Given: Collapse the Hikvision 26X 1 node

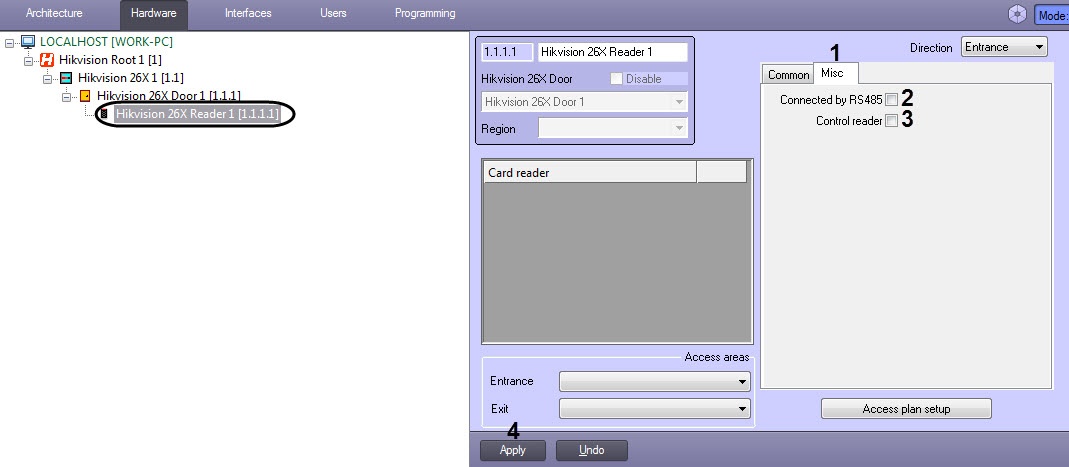Looking at the screenshot, I should coord(47,78).
